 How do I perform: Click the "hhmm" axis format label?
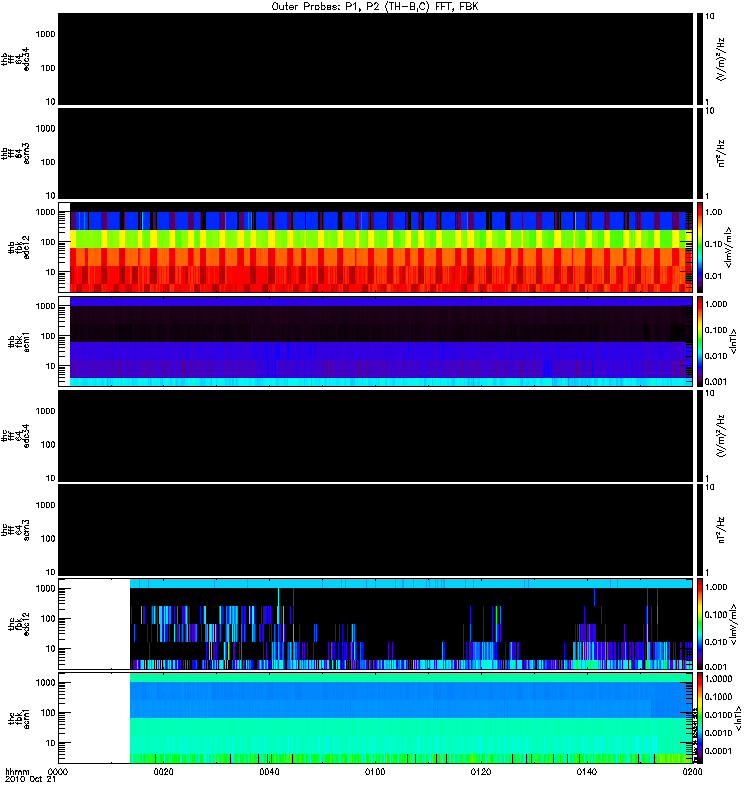pyautogui.click(x=17, y=772)
